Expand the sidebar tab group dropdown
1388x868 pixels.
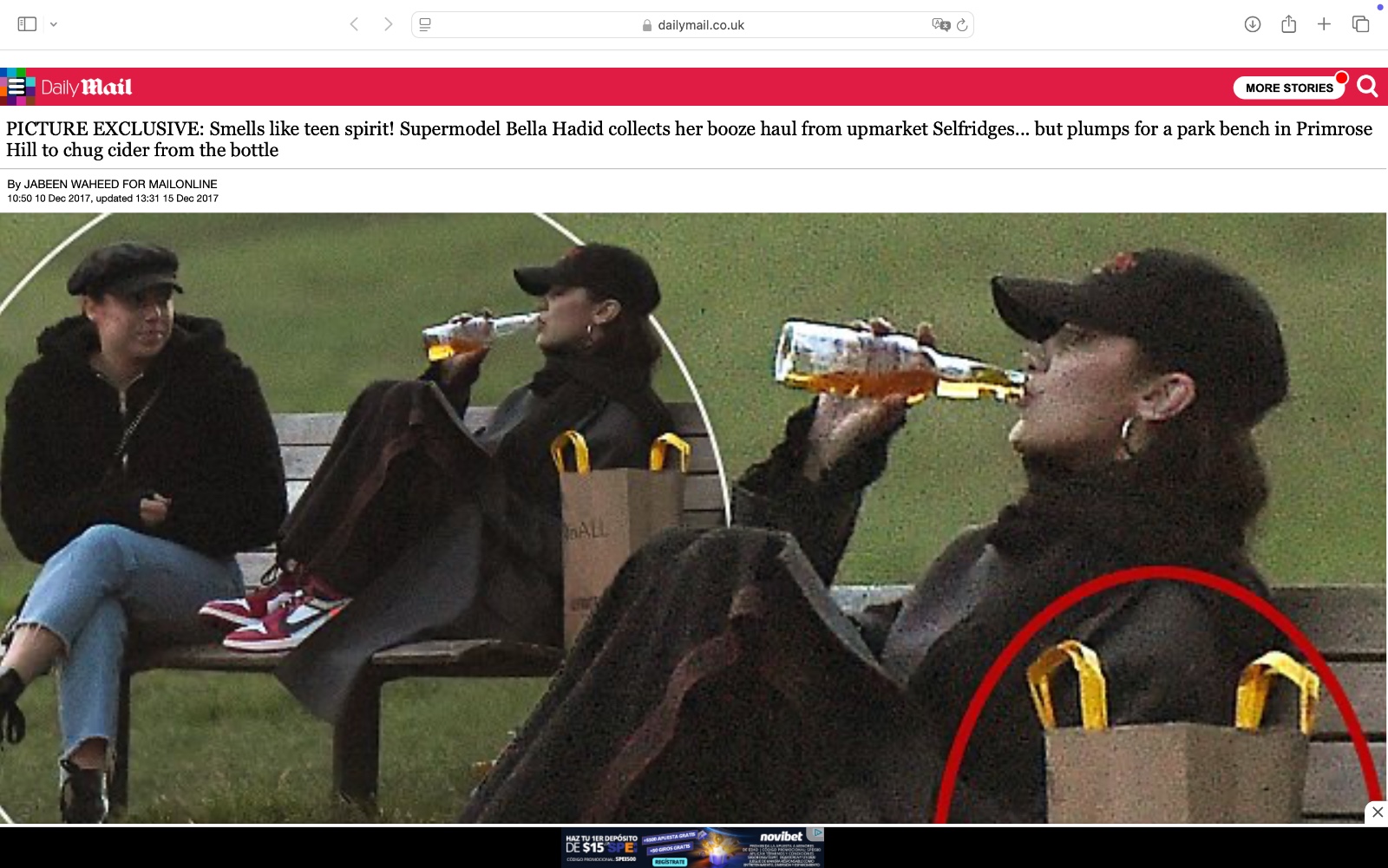coord(54,24)
